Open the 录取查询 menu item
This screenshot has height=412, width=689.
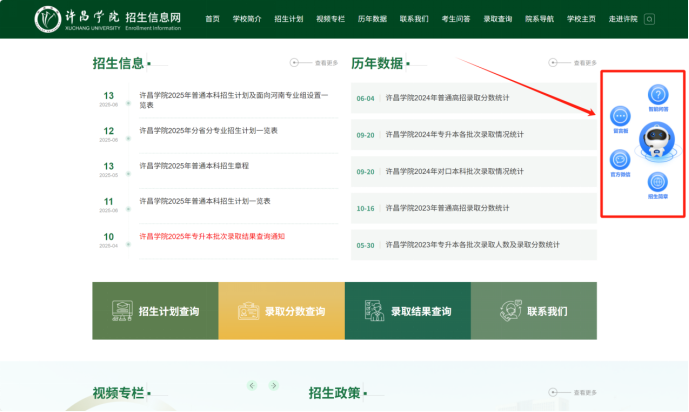(x=498, y=19)
